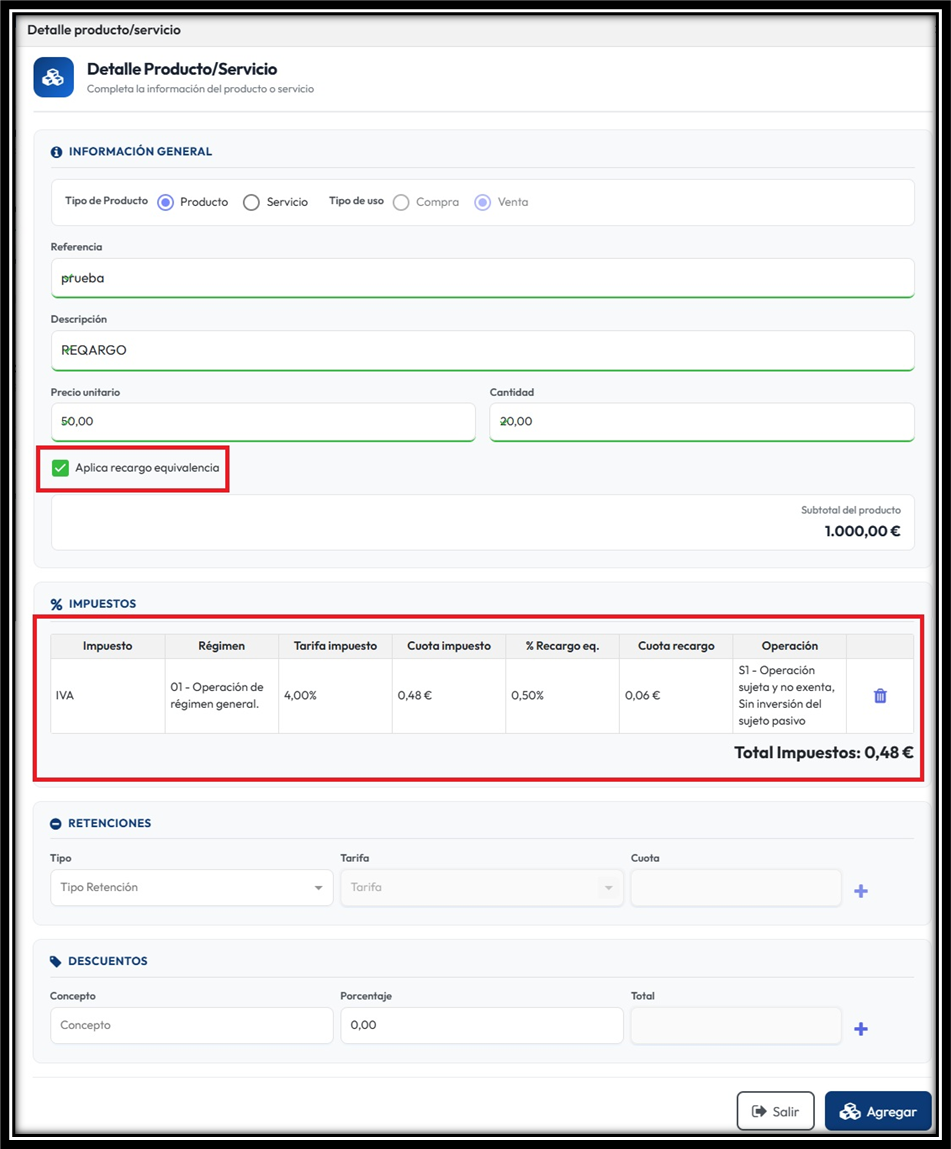Uncheck Aplica recargo equivalencia checkbox
Image resolution: width=951 pixels, height=1149 pixels.
click(x=60, y=468)
